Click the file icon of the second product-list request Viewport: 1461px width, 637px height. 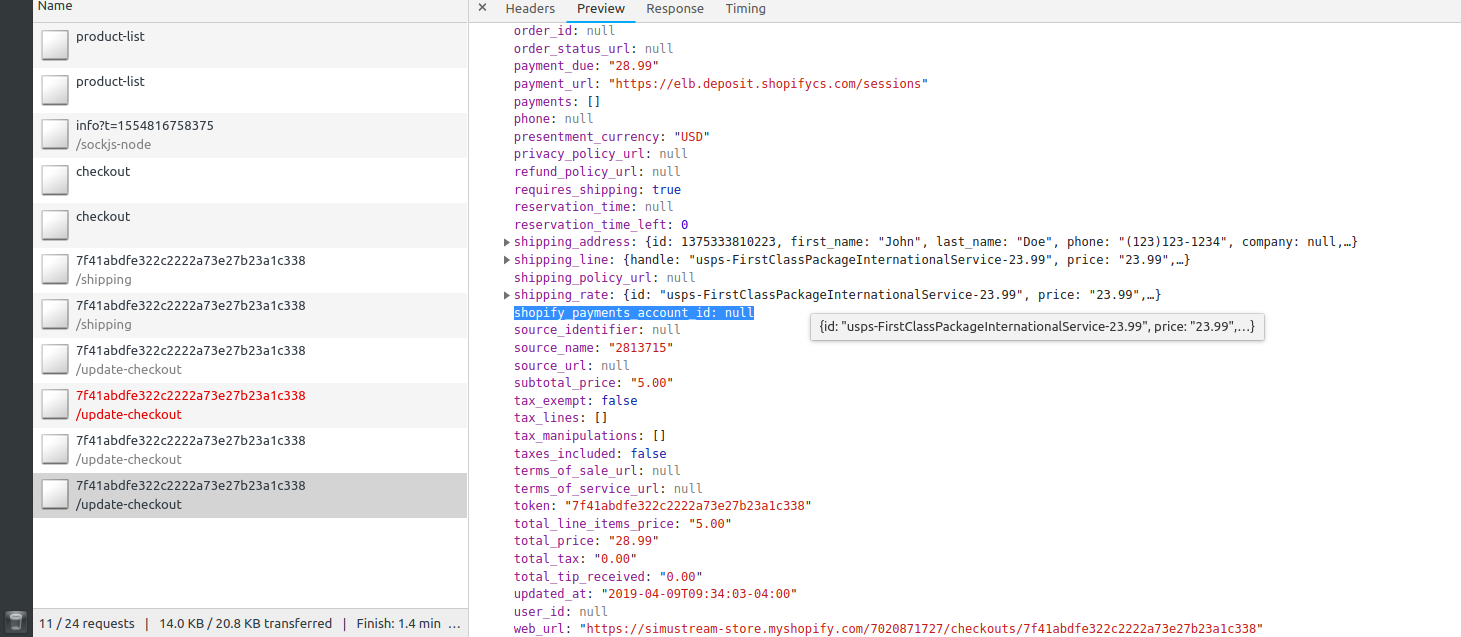pos(54,90)
